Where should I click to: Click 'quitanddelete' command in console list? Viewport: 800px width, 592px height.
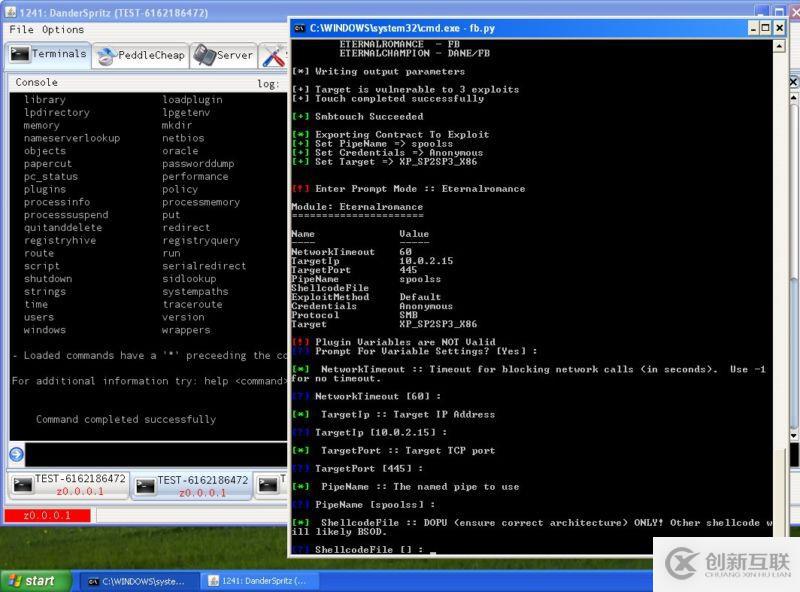point(63,228)
